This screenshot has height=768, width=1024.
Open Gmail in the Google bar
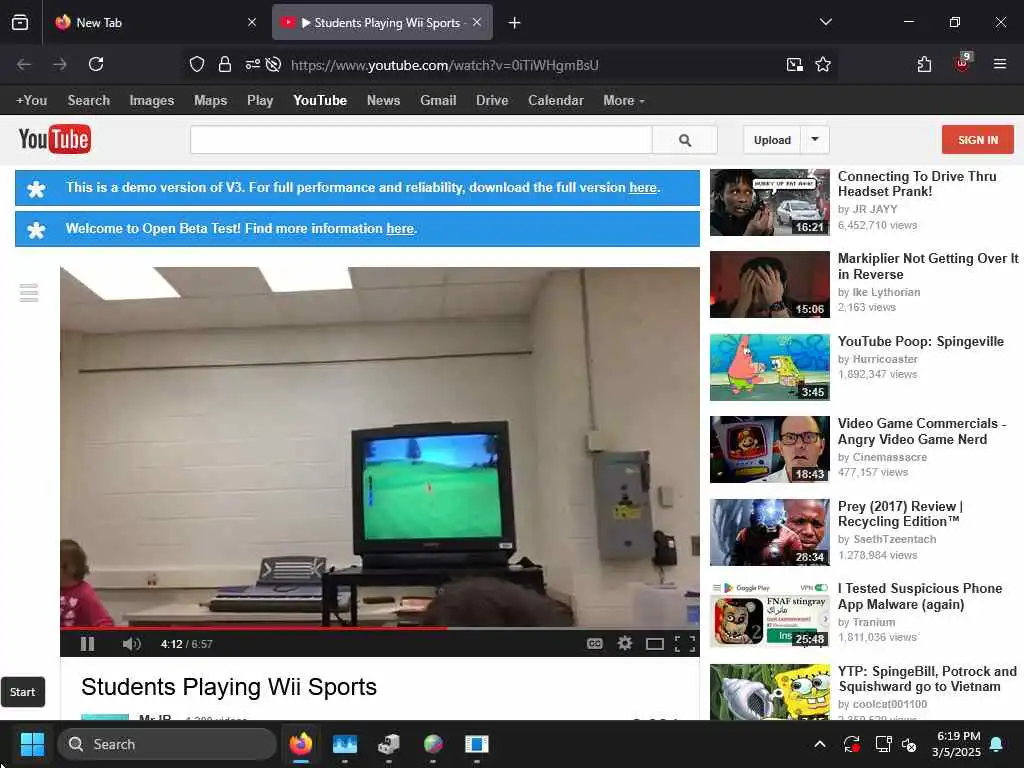[438, 101]
